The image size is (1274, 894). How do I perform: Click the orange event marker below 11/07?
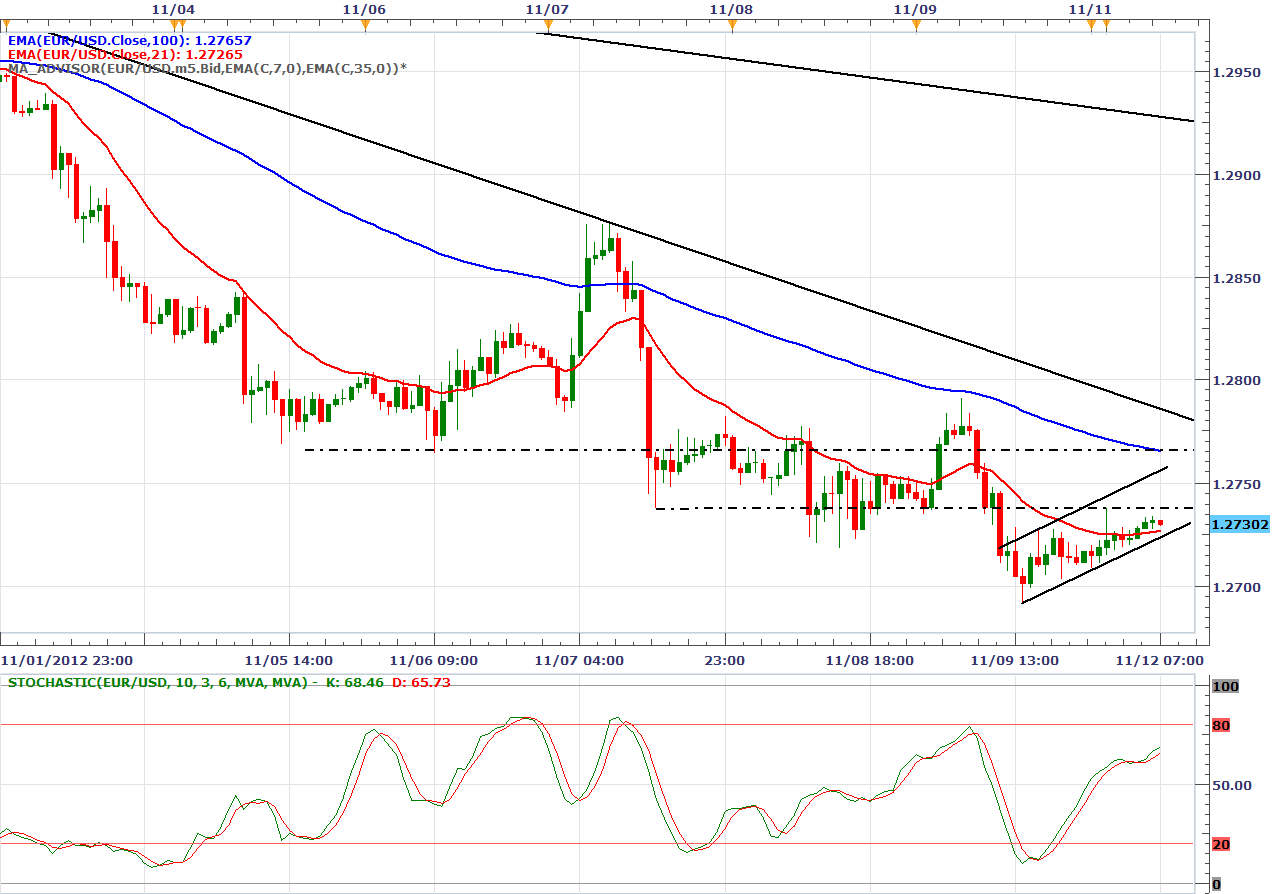546,23
